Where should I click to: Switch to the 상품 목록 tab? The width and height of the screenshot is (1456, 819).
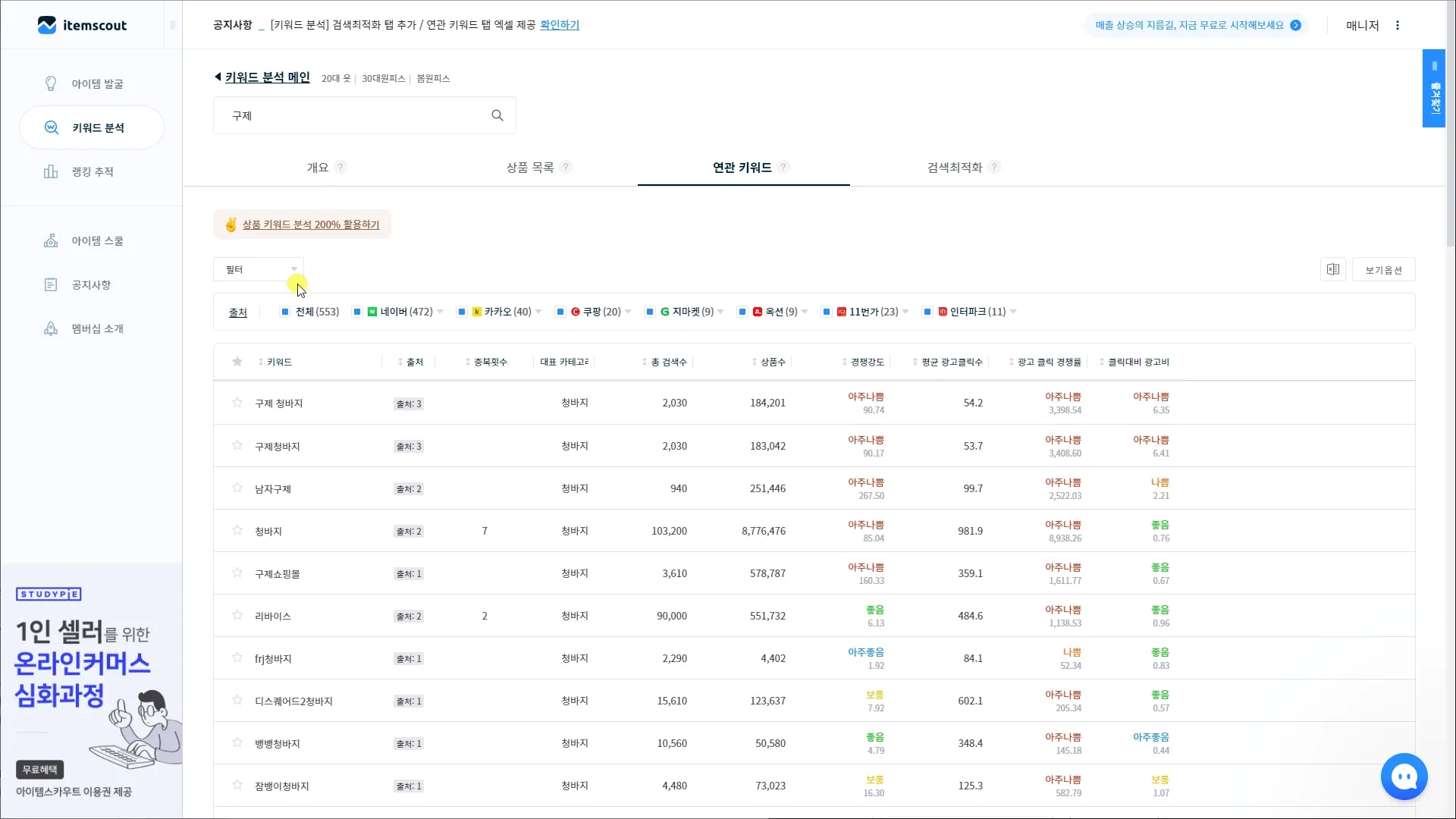530,167
